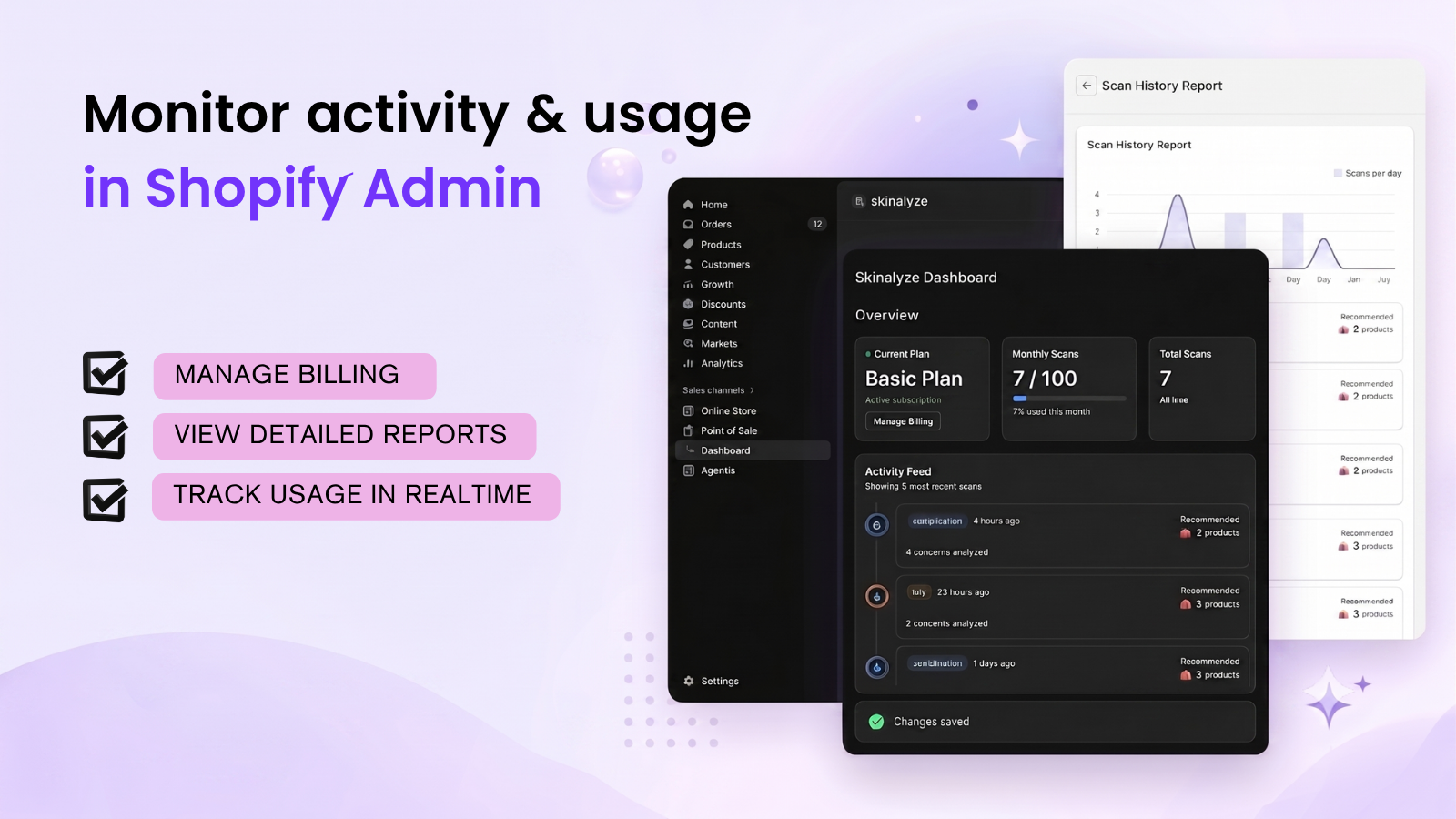Click the 'Basic Plan' text
1456x819 pixels.
(x=914, y=379)
